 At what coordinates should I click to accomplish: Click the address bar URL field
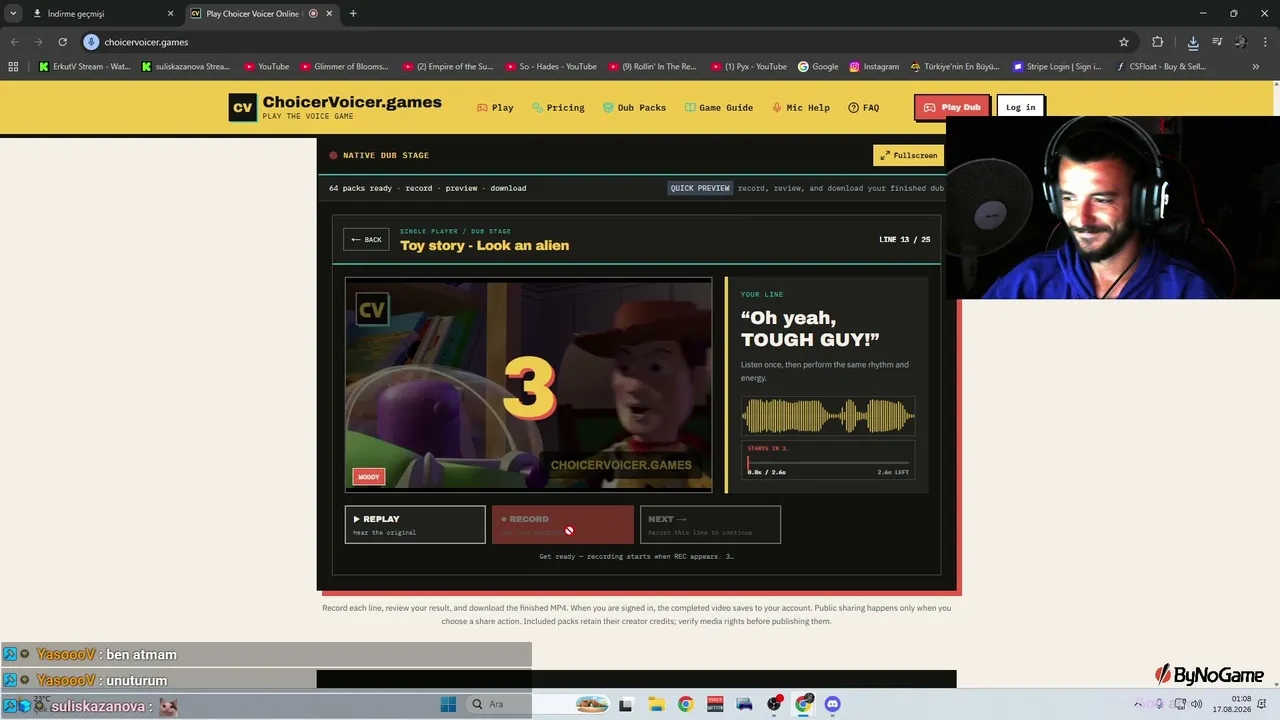600,42
